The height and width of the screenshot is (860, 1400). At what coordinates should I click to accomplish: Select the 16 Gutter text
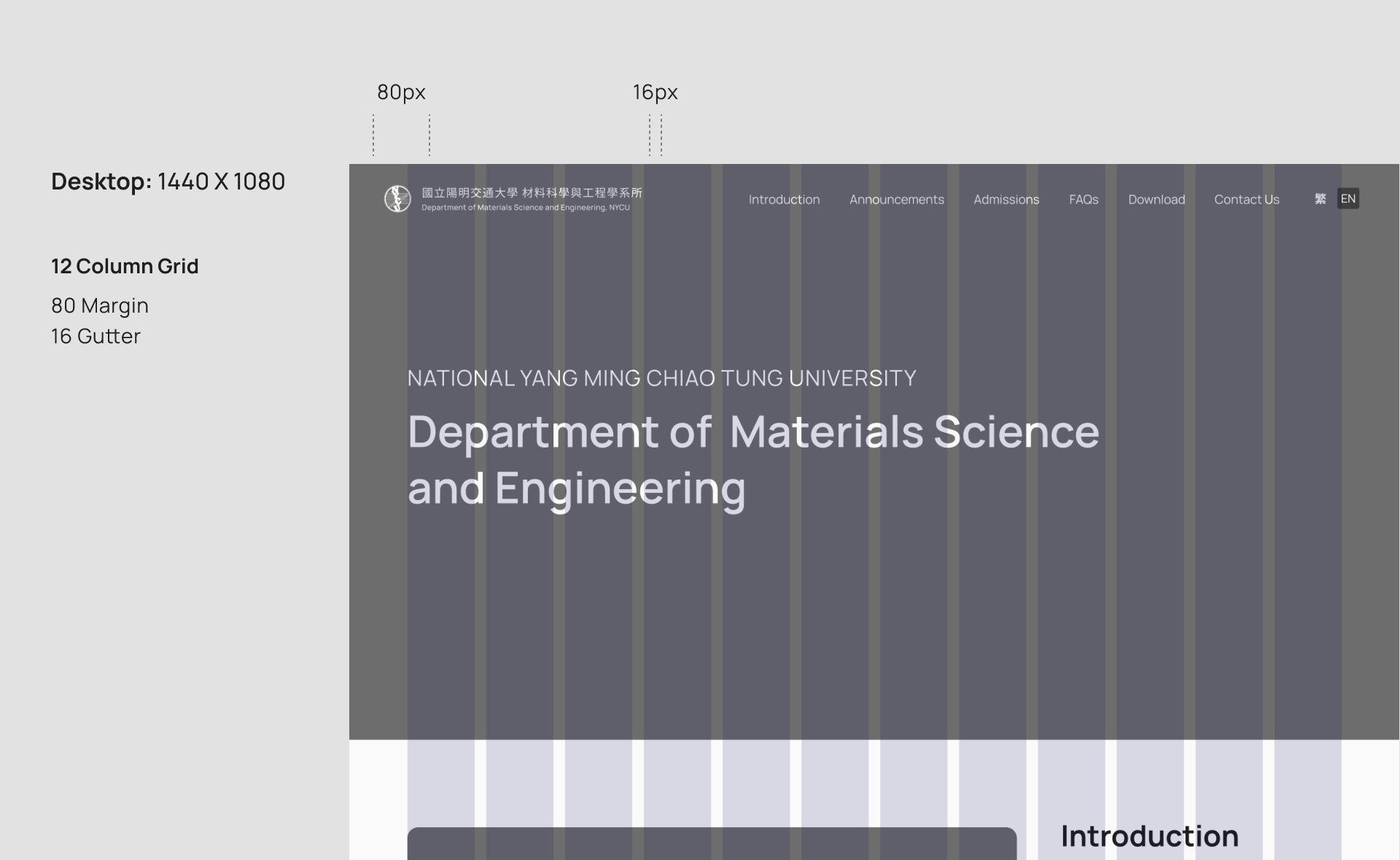[96, 336]
